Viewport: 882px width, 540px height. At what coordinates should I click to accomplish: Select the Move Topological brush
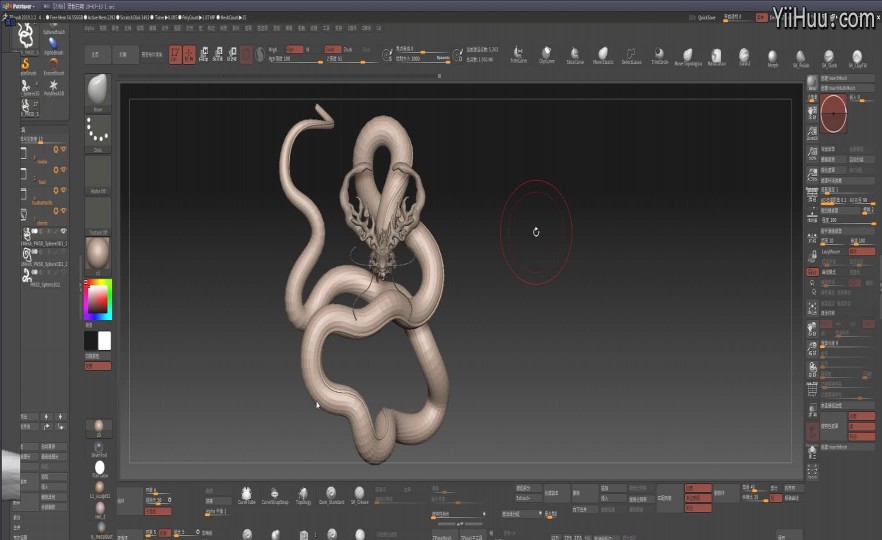point(687,55)
